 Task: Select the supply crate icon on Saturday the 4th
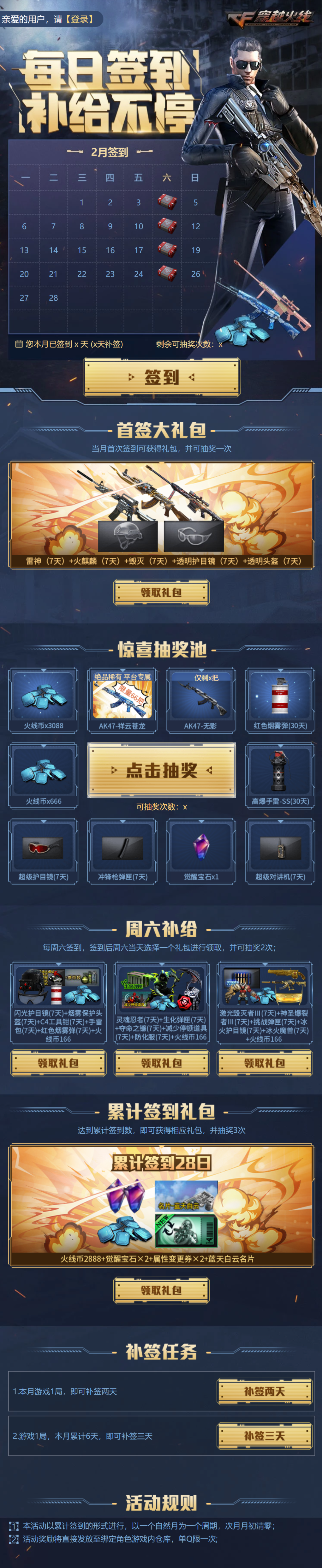[x=167, y=202]
